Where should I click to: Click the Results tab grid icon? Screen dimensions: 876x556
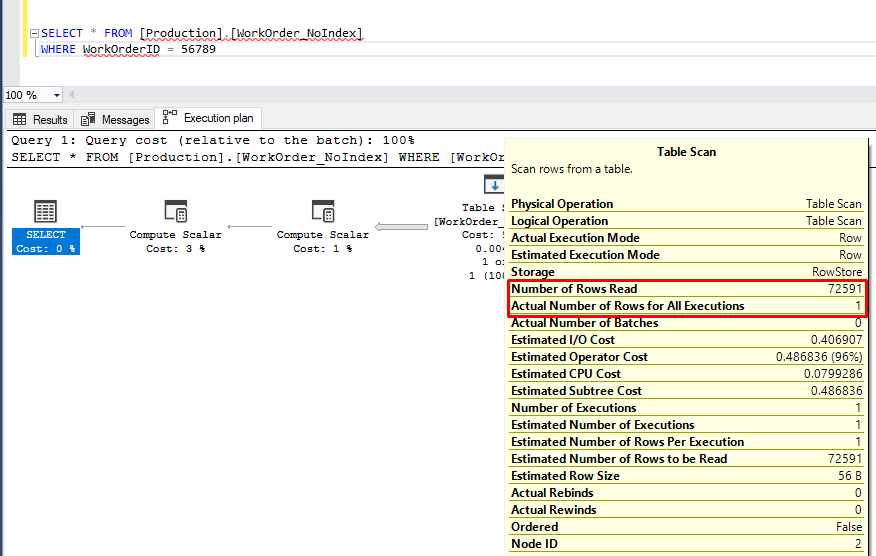pyautogui.click(x=20, y=119)
